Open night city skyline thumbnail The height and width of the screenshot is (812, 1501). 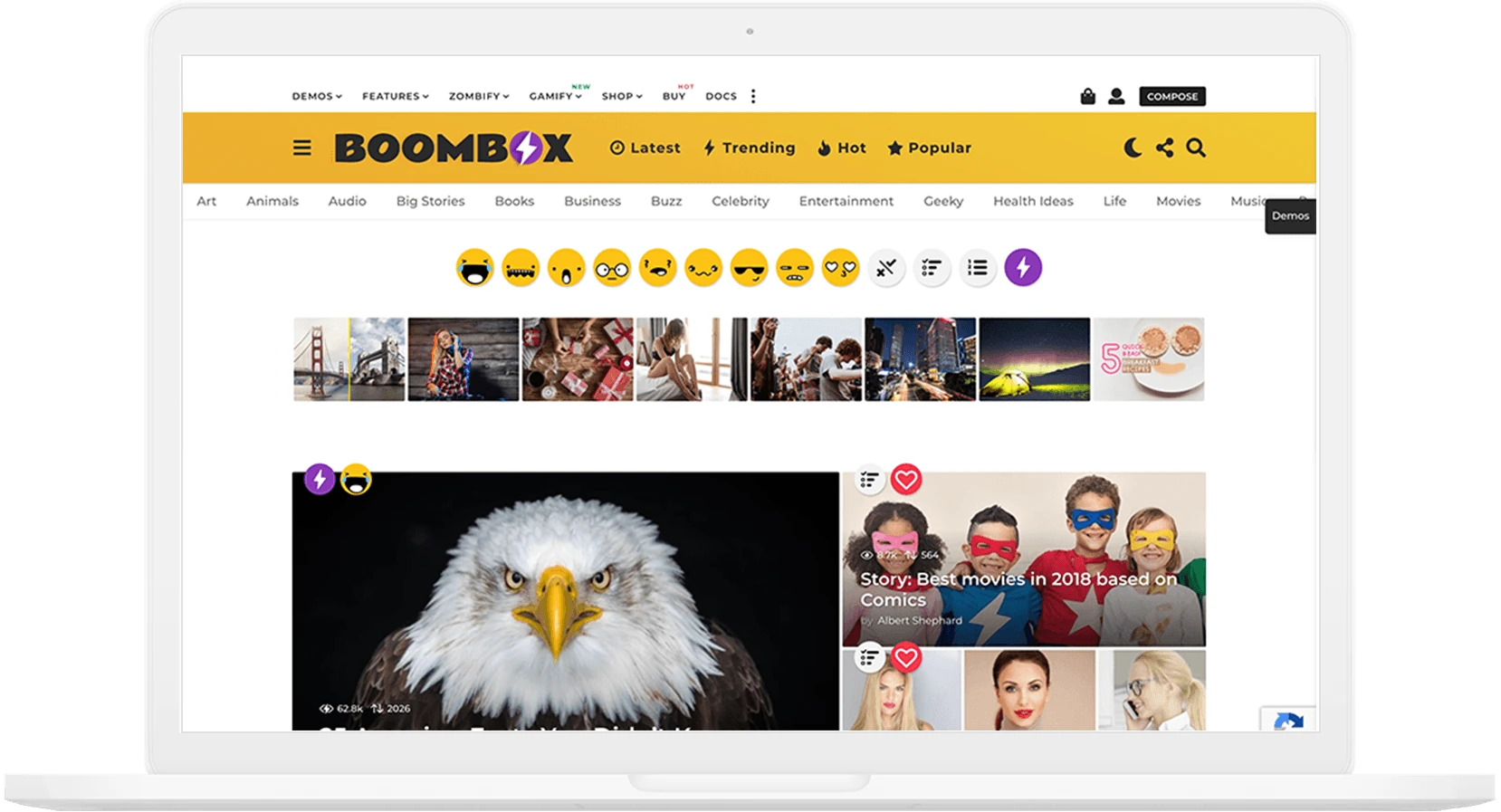(921, 359)
